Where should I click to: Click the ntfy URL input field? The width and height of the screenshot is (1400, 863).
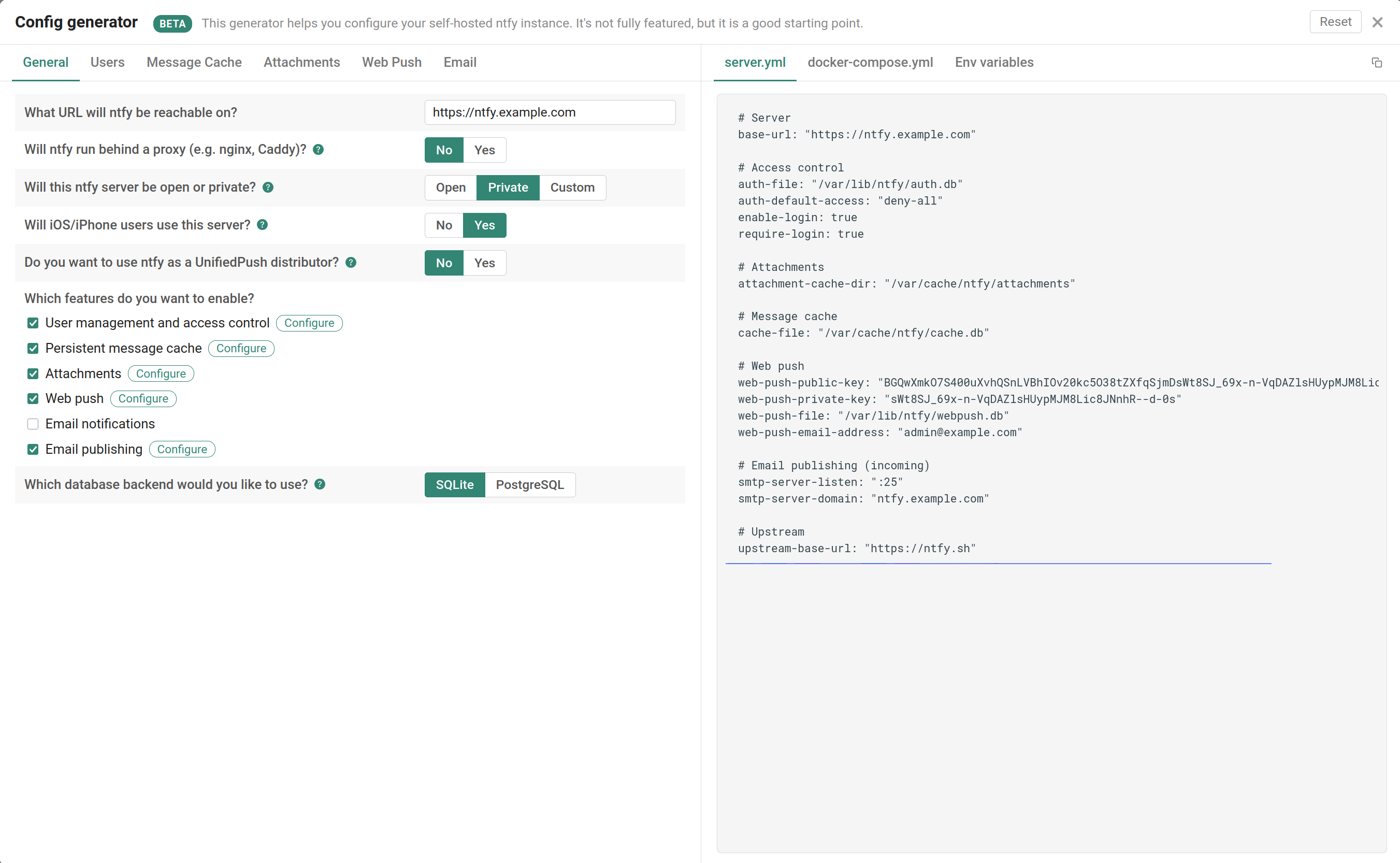(550, 112)
